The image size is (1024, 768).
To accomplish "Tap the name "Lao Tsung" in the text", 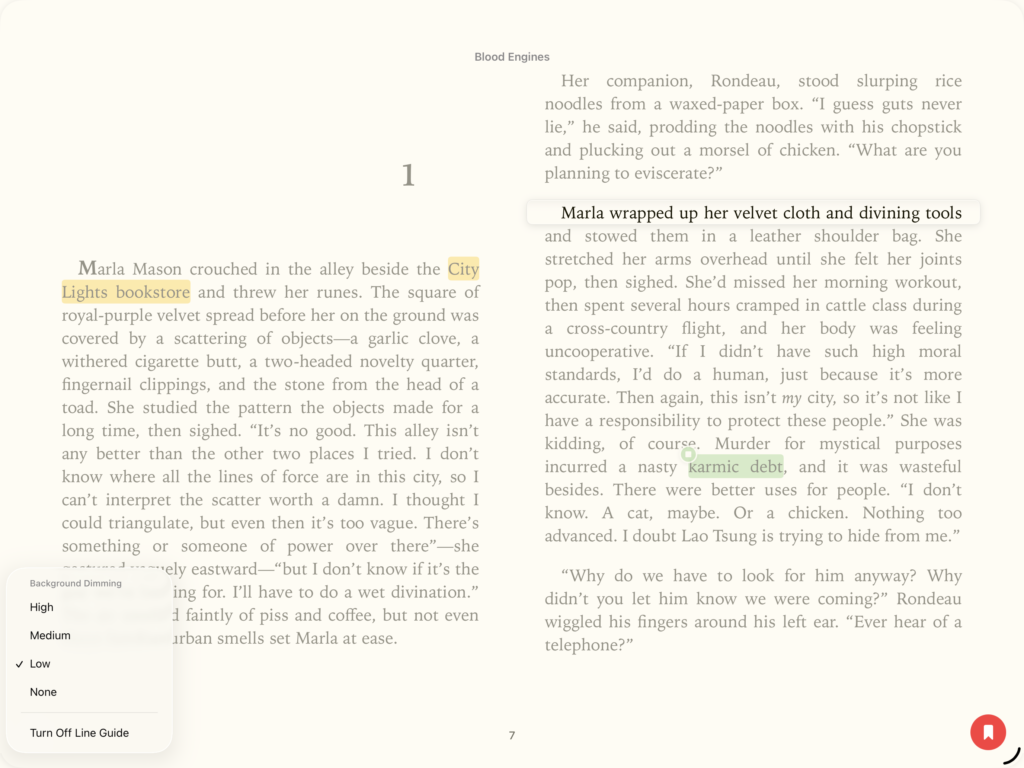I will pos(721,536).
